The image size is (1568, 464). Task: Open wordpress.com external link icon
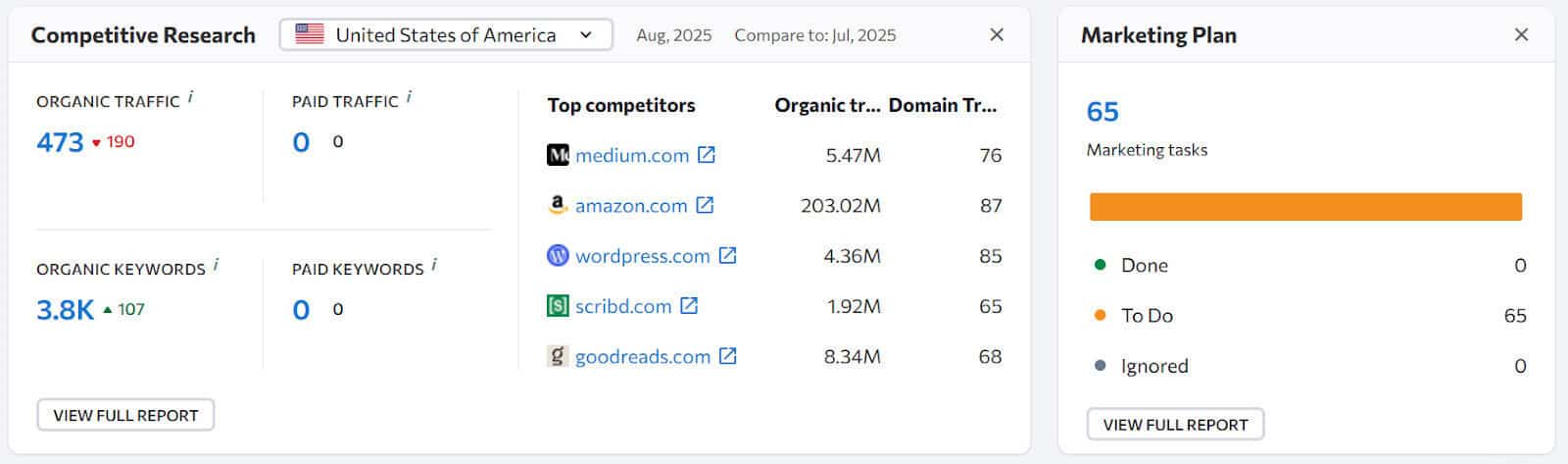tap(727, 255)
